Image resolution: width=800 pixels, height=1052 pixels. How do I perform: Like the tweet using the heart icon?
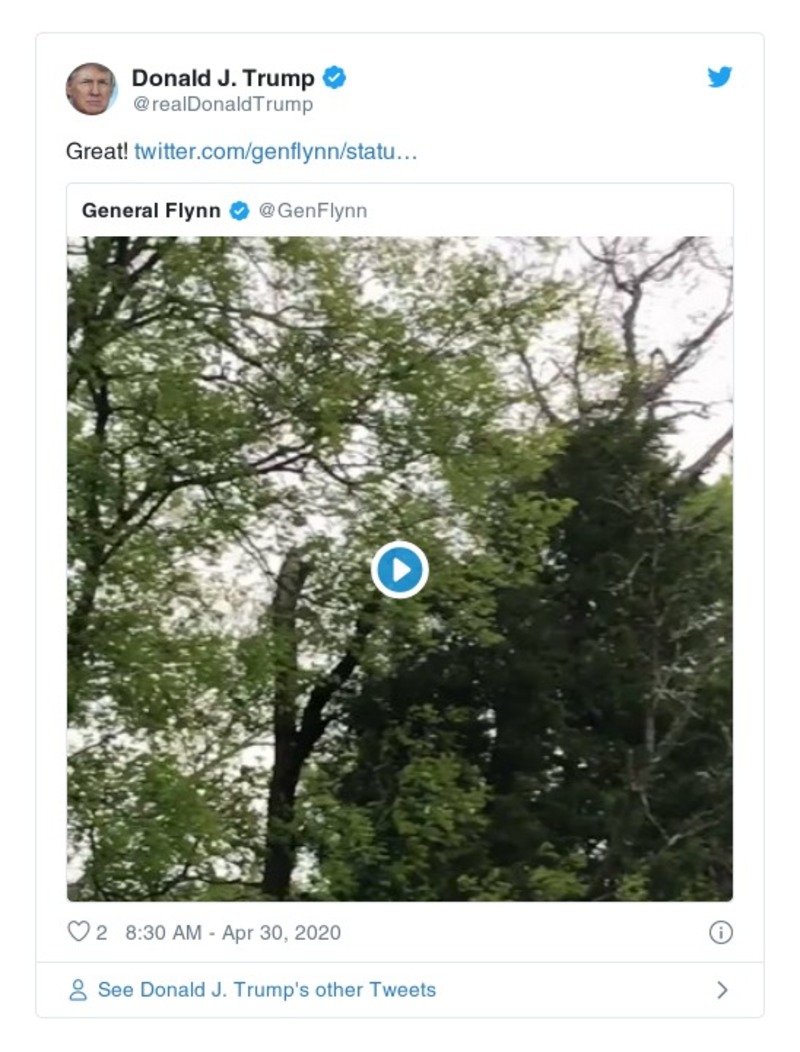point(78,932)
